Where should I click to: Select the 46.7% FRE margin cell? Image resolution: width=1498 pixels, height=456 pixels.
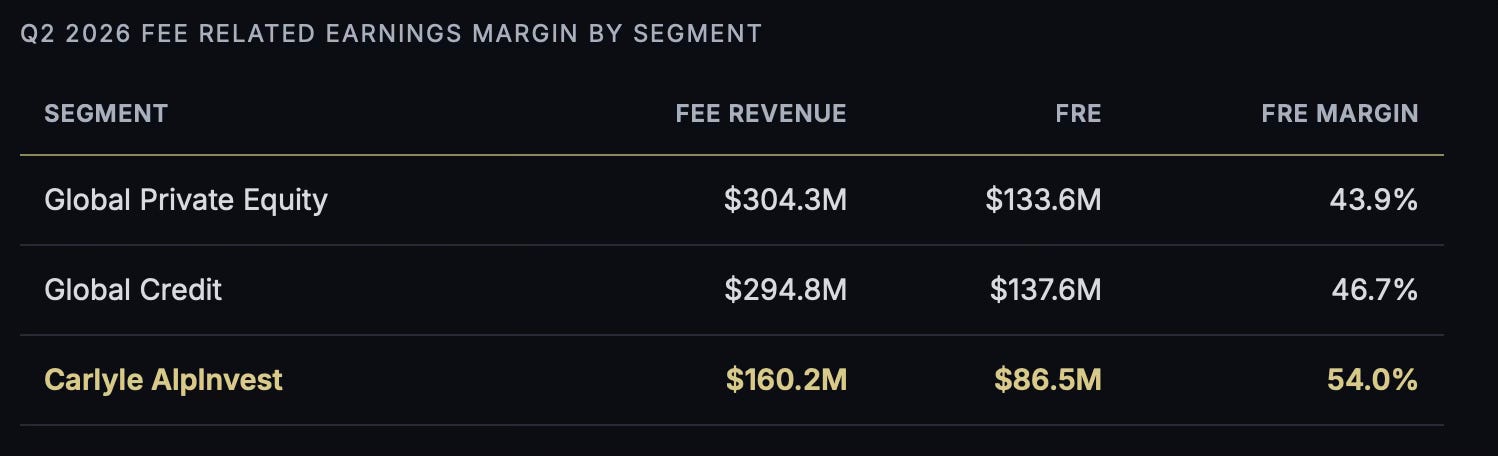pyautogui.click(x=1374, y=290)
